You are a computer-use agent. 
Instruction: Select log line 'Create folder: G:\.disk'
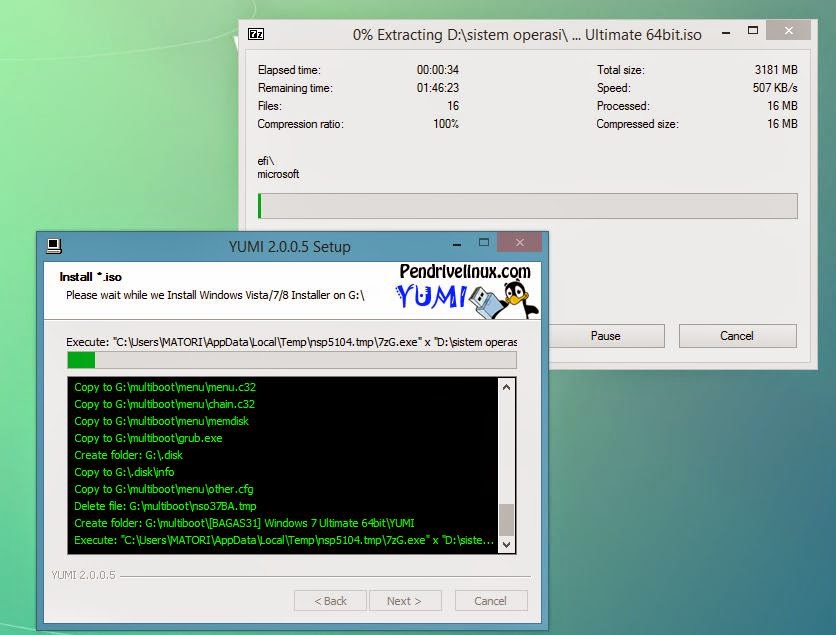[x=128, y=455]
